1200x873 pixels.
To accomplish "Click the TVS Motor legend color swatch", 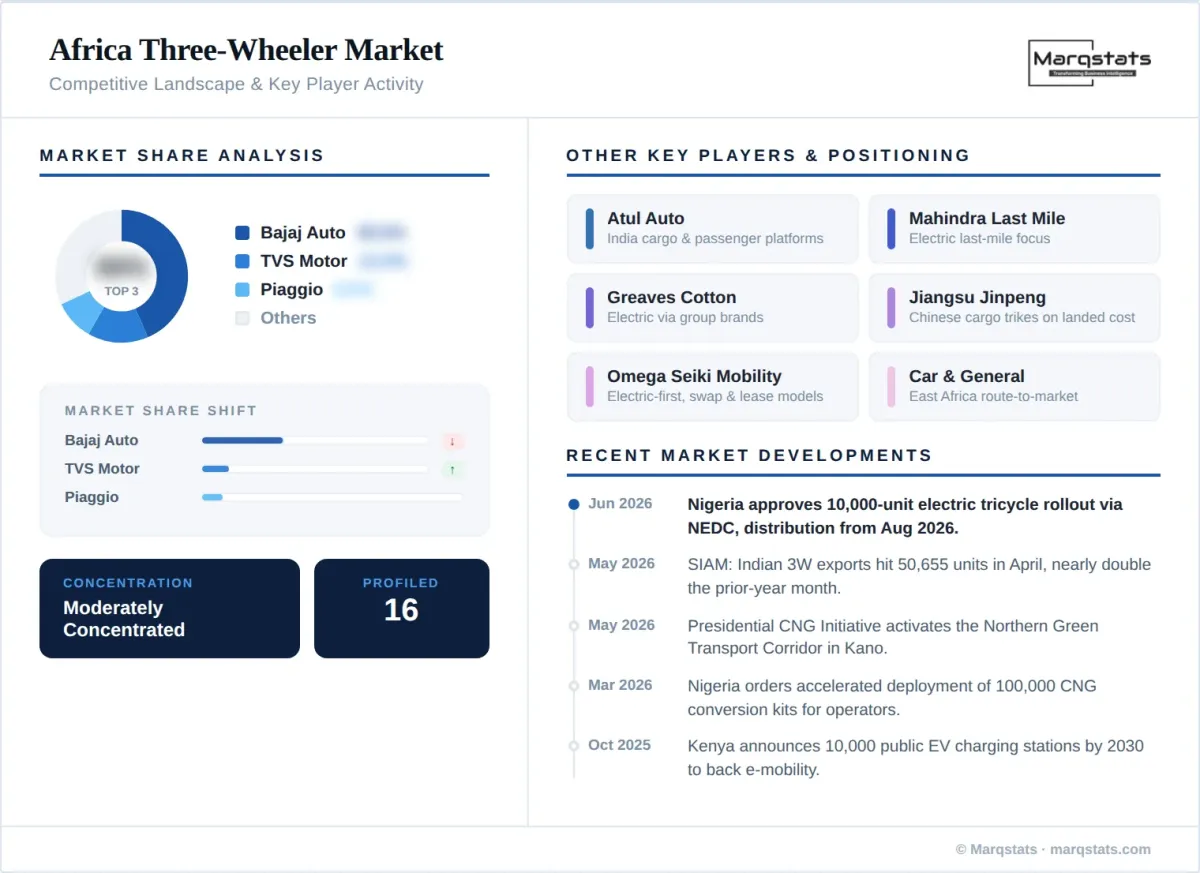I will point(242,261).
